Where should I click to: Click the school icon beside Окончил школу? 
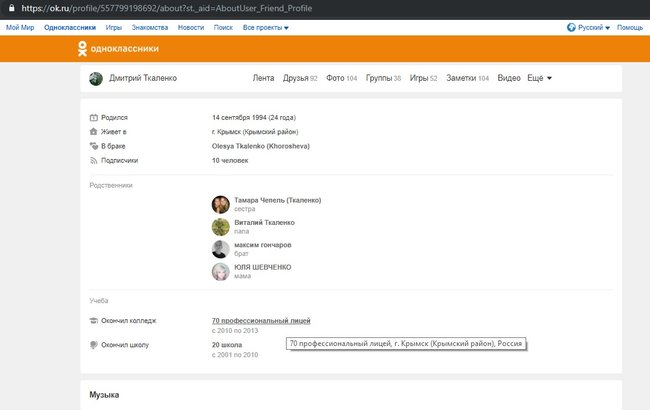(x=94, y=344)
